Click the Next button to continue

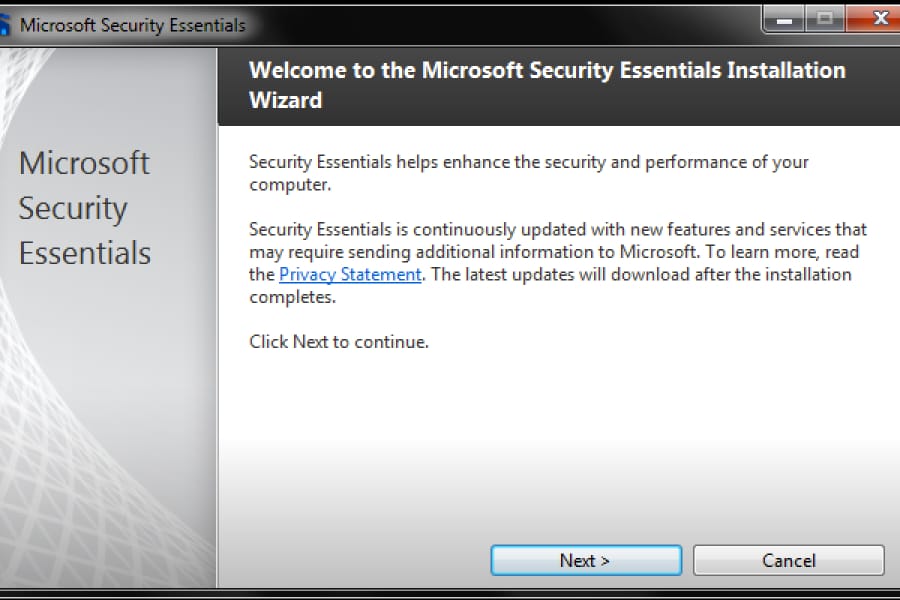tap(586, 560)
